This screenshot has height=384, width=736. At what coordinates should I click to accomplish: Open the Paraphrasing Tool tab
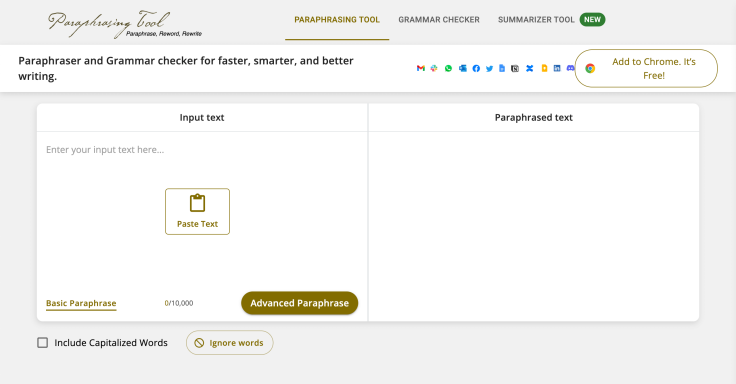pos(337,20)
